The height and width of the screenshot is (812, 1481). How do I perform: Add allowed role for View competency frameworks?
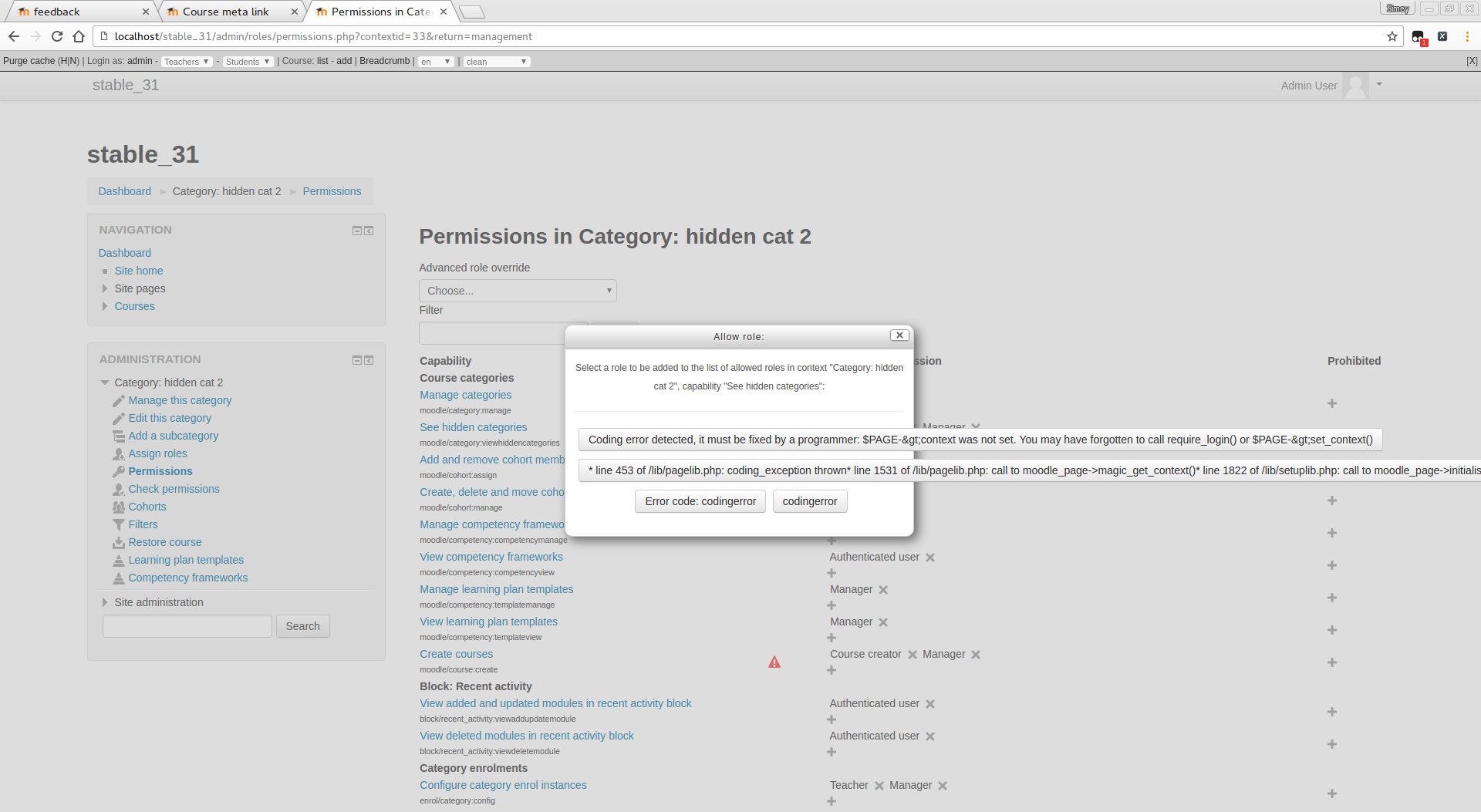pos(832,573)
